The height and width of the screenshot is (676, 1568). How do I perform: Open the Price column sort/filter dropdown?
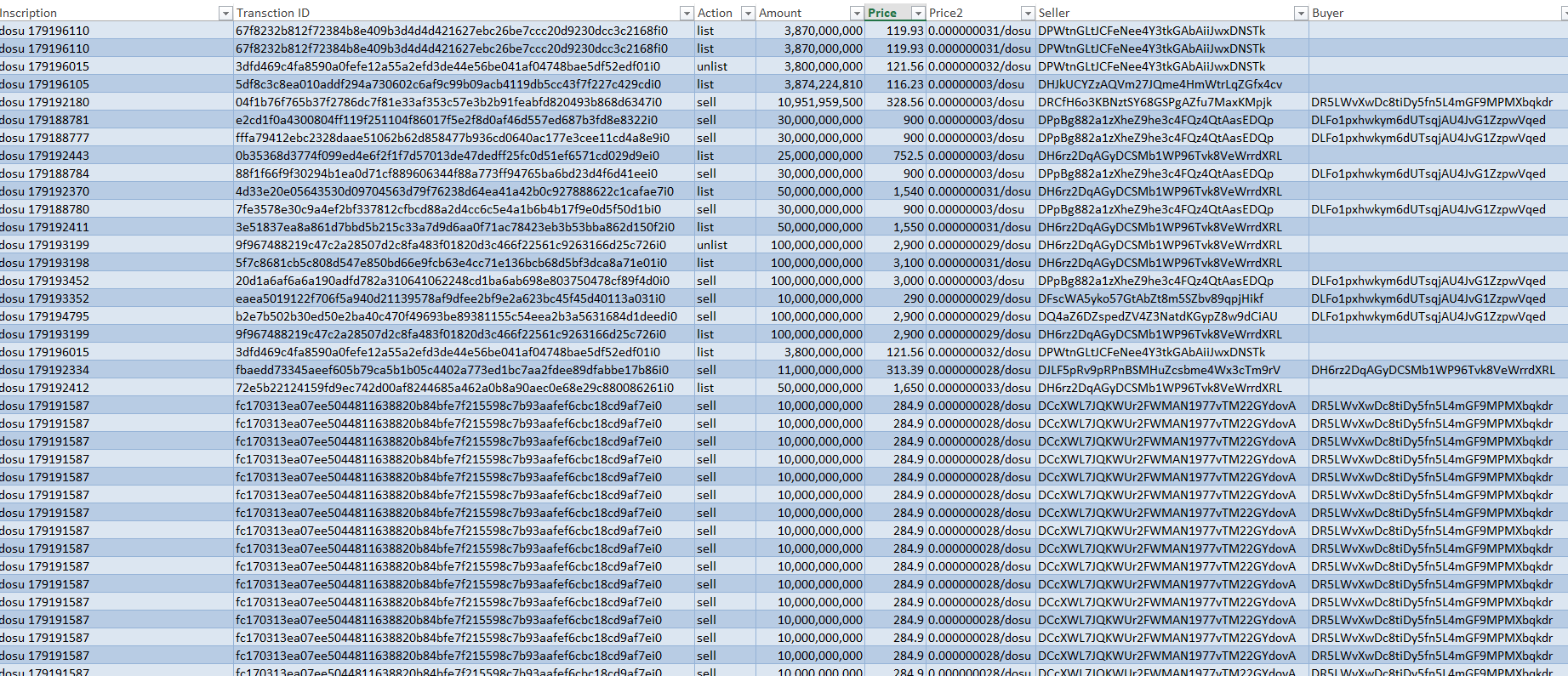(x=918, y=13)
